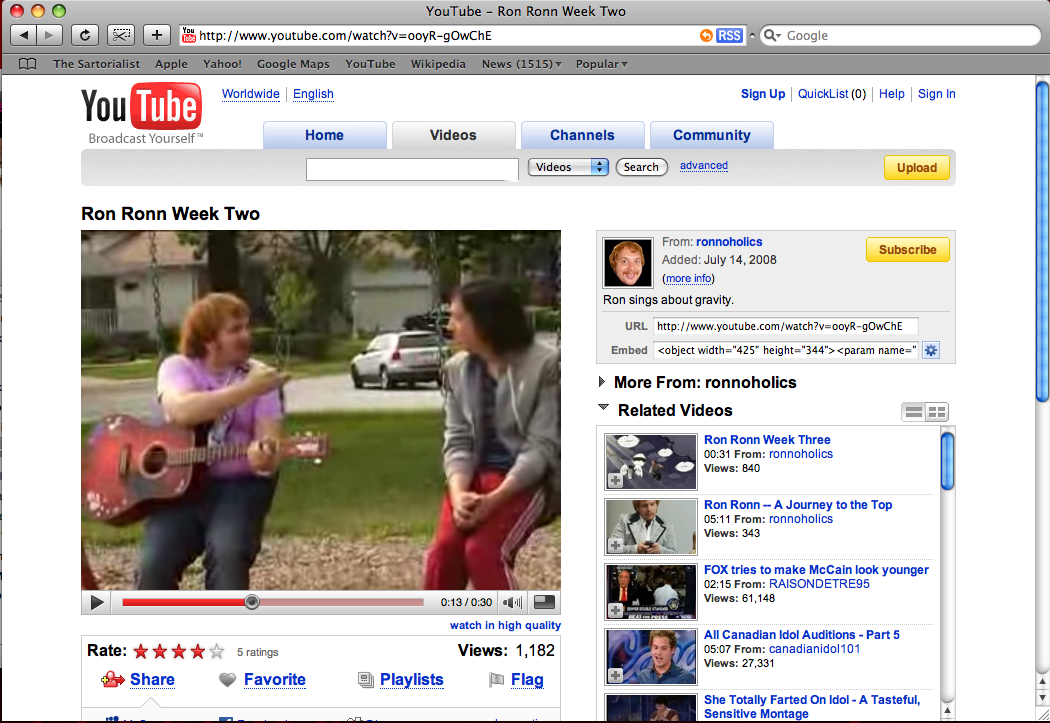Expand More From: ronnoholics section
The image size is (1050, 723).
click(x=601, y=382)
